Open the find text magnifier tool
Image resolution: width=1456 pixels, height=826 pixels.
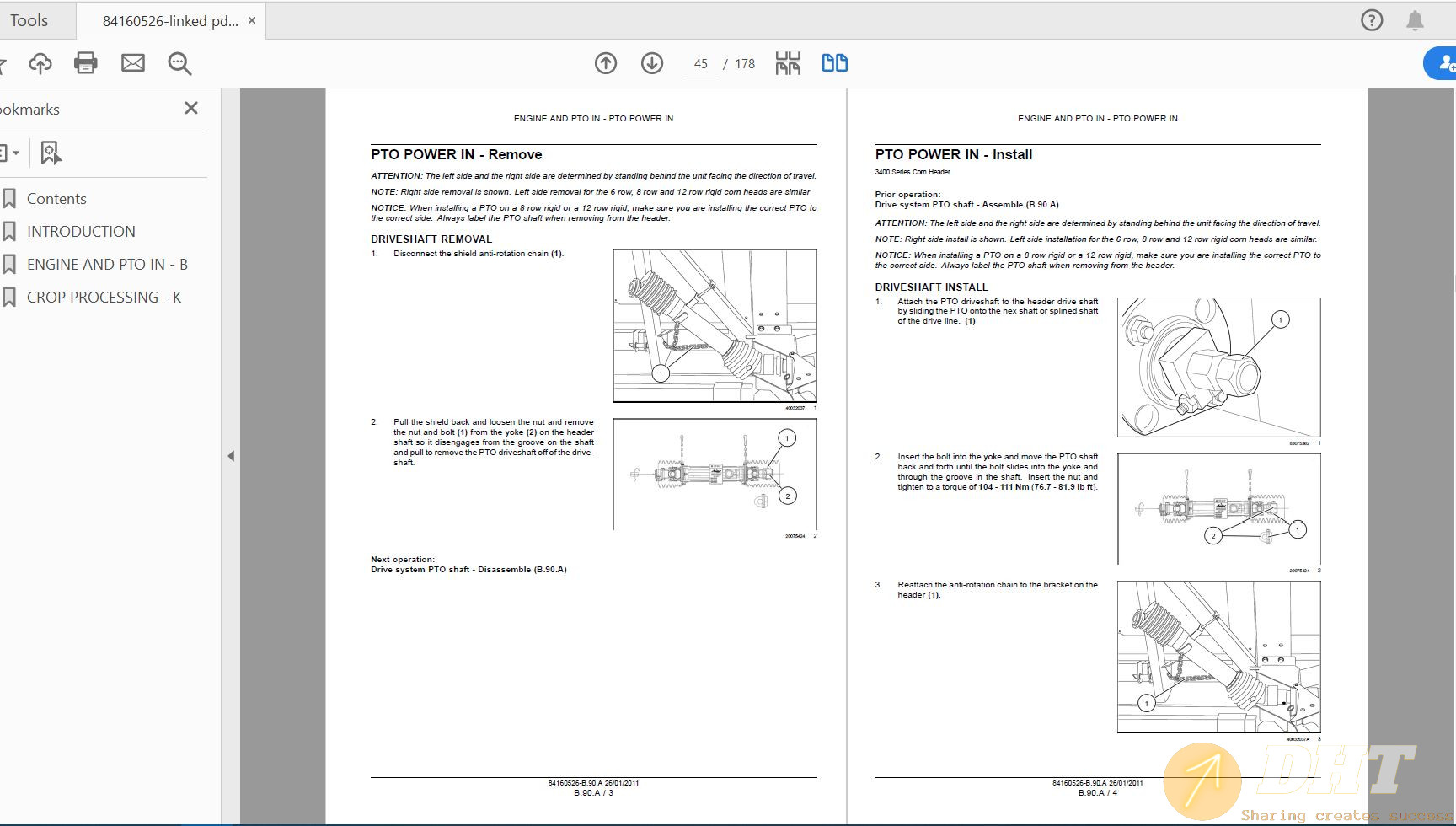pyautogui.click(x=179, y=63)
